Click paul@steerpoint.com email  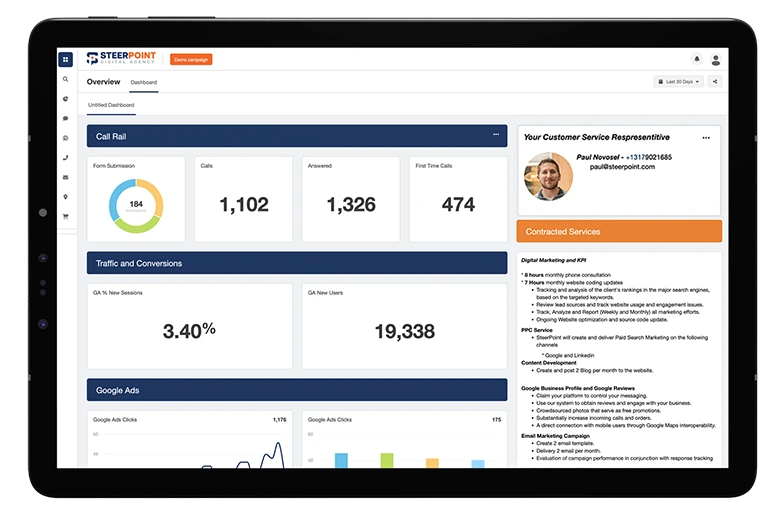click(622, 167)
